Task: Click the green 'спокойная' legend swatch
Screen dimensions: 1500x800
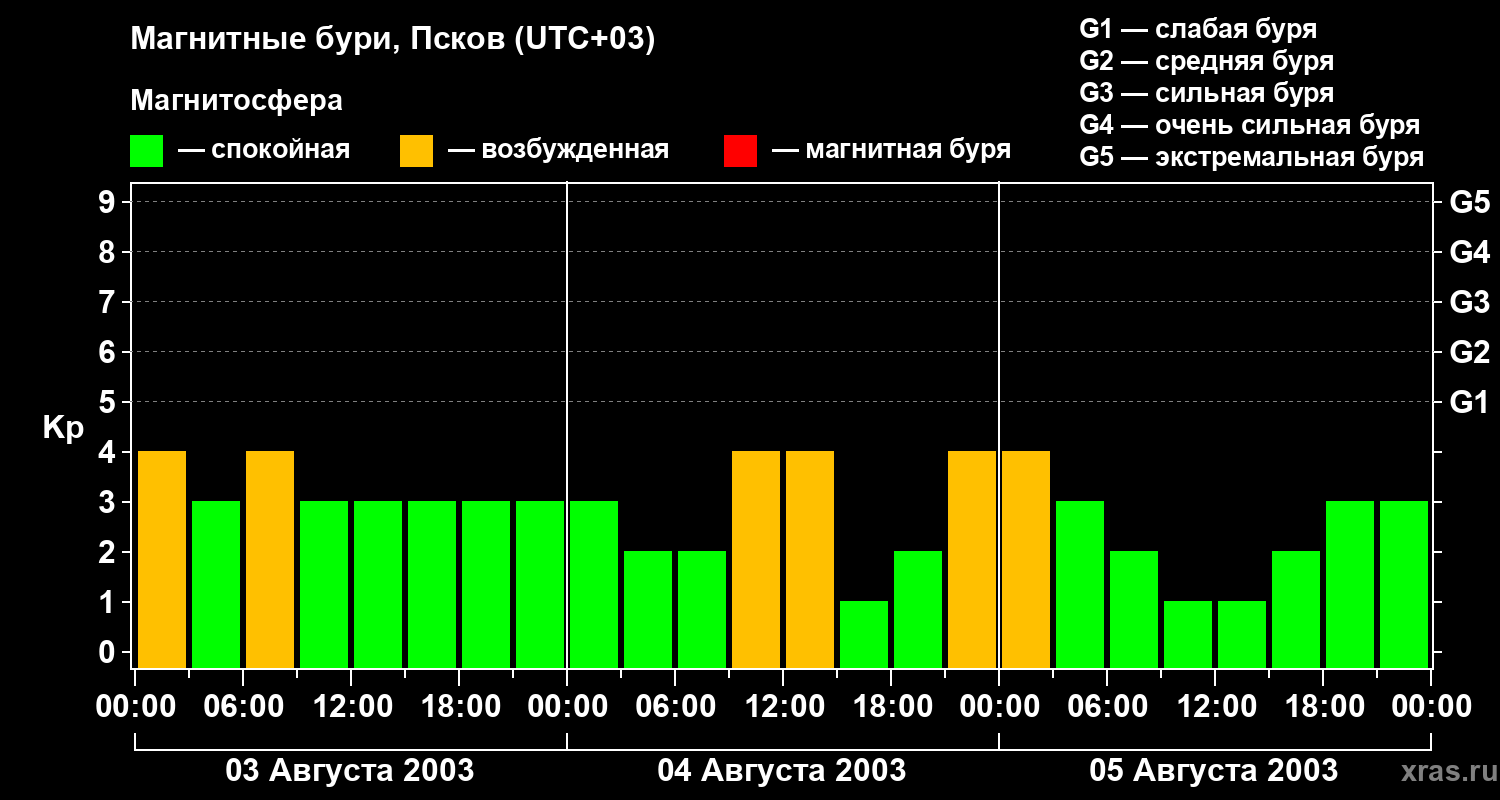Action: 146,151
